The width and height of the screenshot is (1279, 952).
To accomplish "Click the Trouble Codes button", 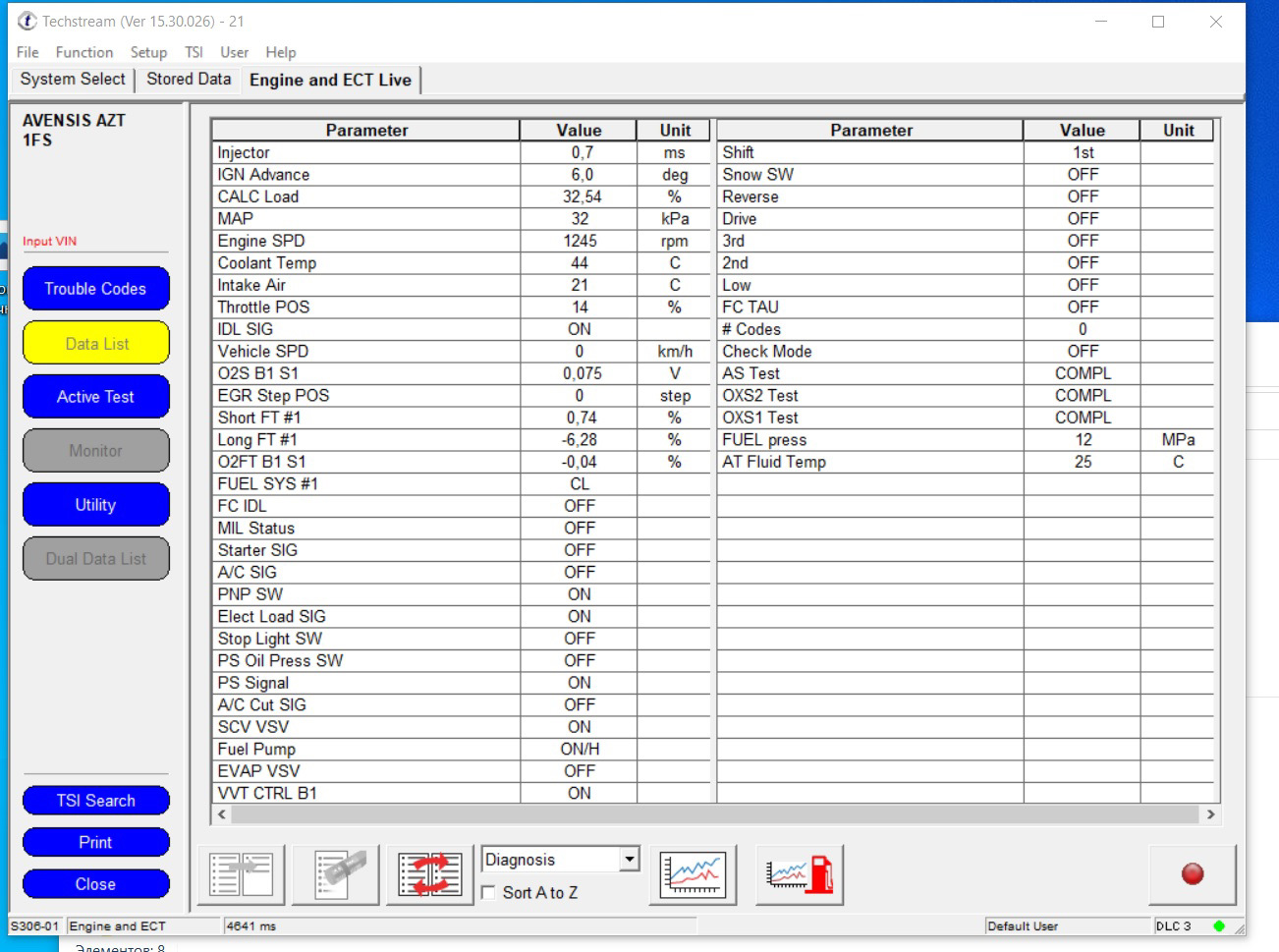I will tap(95, 289).
